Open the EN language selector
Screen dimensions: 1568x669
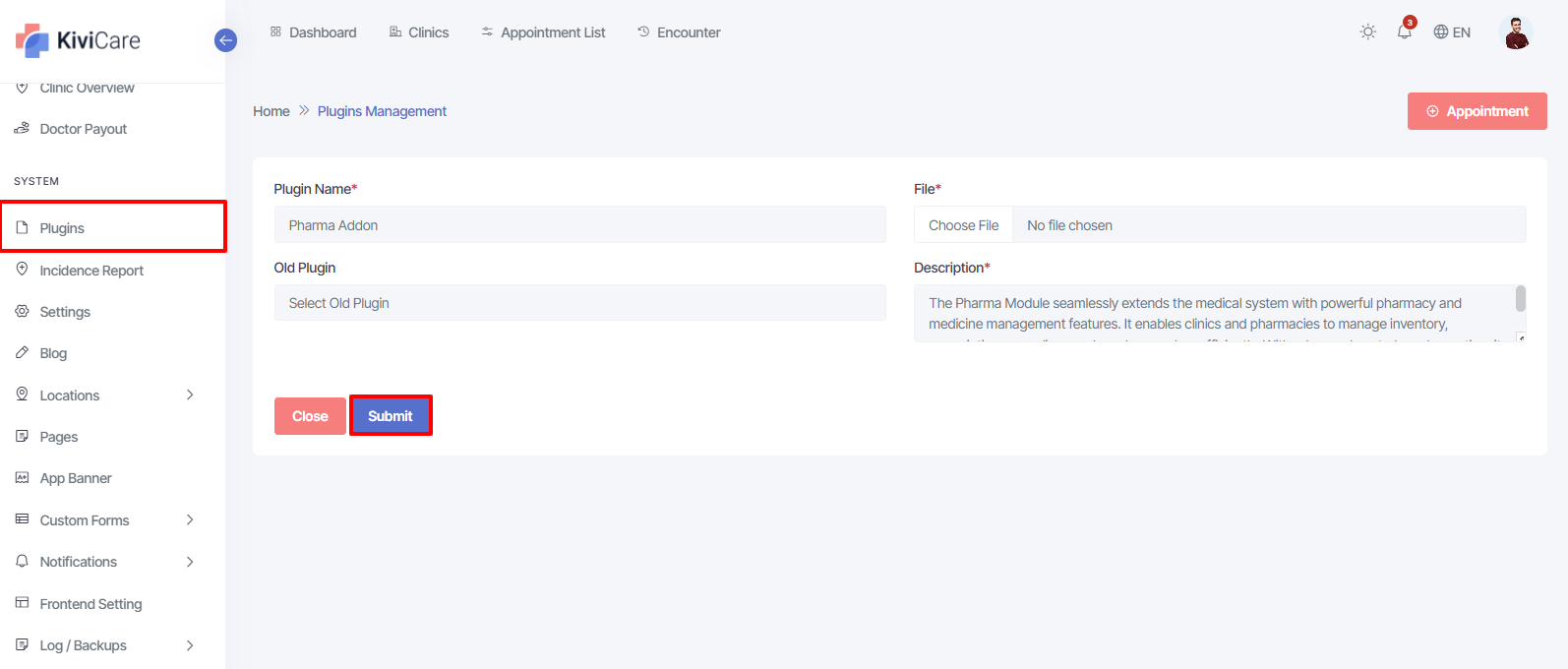point(1452,32)
